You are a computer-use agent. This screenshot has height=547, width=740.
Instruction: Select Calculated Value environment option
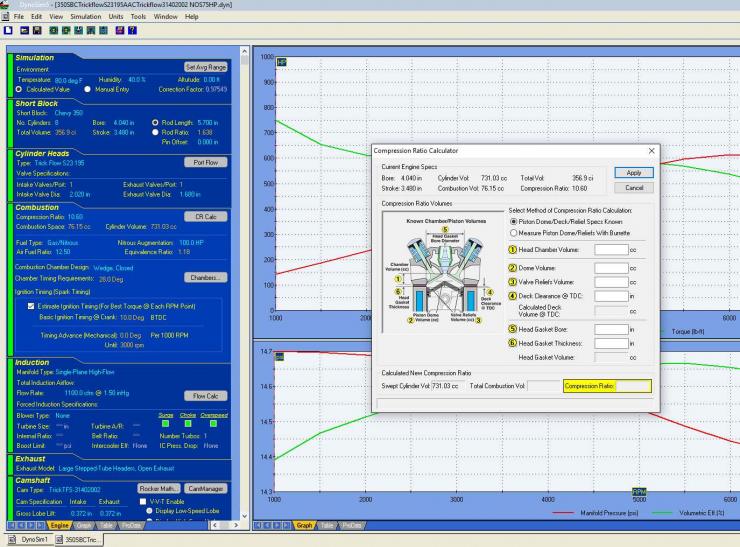[19, 89]
